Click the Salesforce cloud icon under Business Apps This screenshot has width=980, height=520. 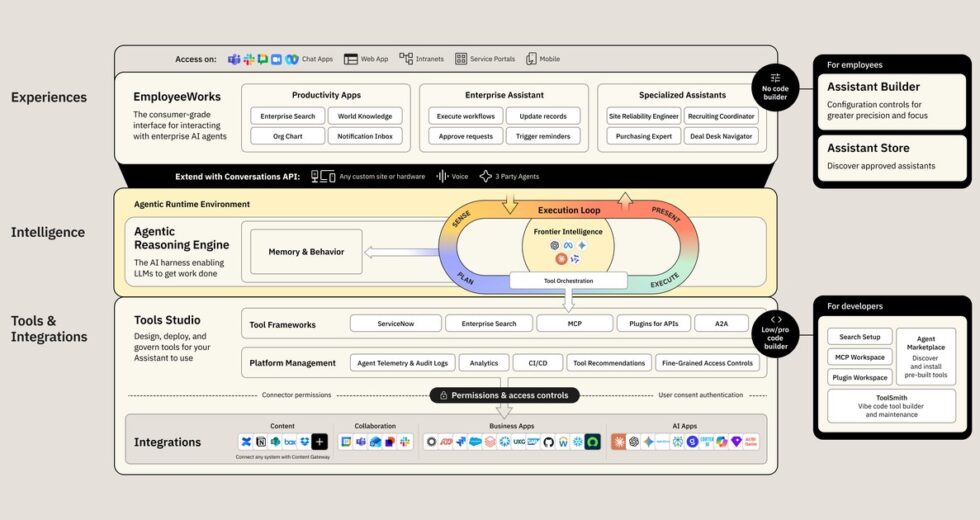(x=475, y=442)
